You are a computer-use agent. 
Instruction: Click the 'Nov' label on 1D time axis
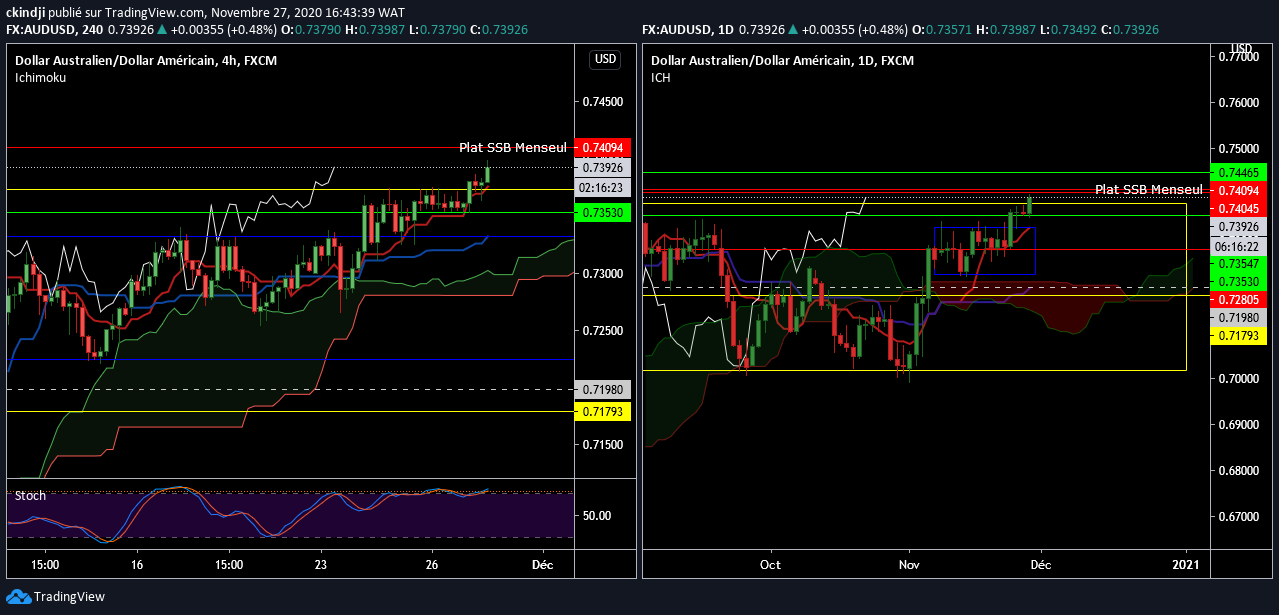(x=910, y=563)
